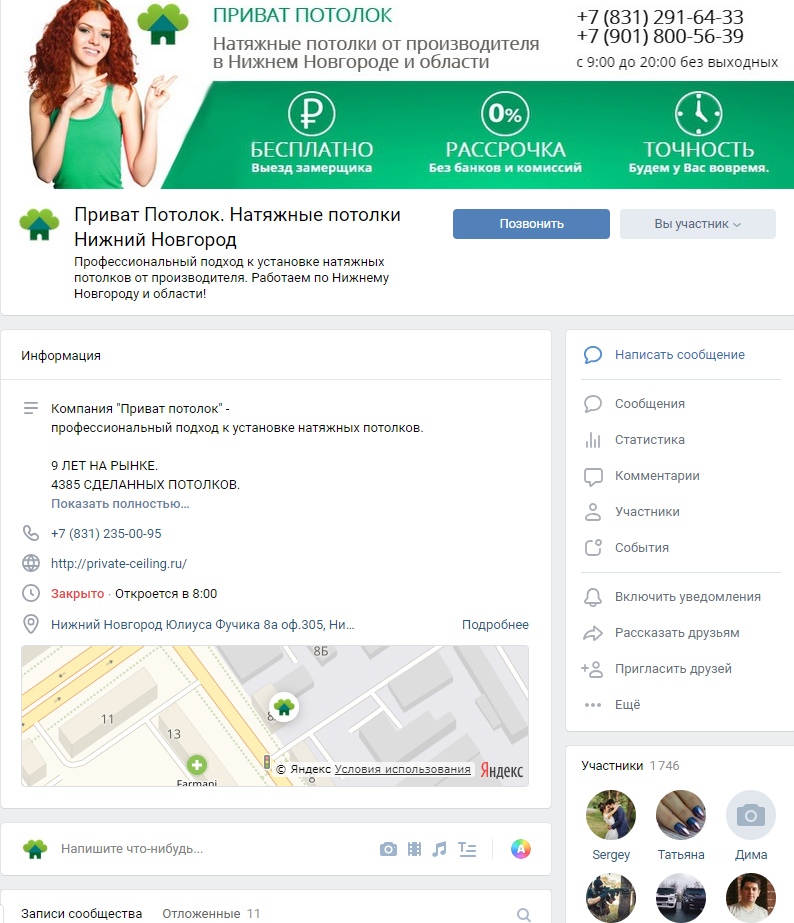Image resolution: width=794 pixels, height=923 pixels.
Task: Open member Татьяна's profile photo
Action: [681, 815]
